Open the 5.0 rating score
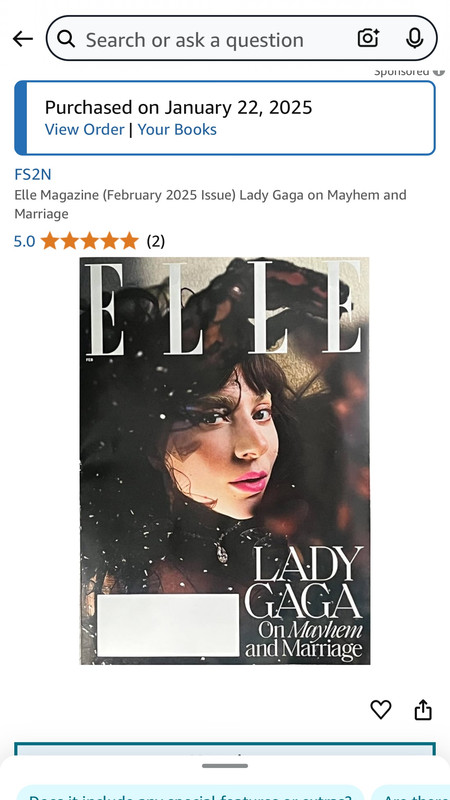450x800 pixels. tap(24, 241)
